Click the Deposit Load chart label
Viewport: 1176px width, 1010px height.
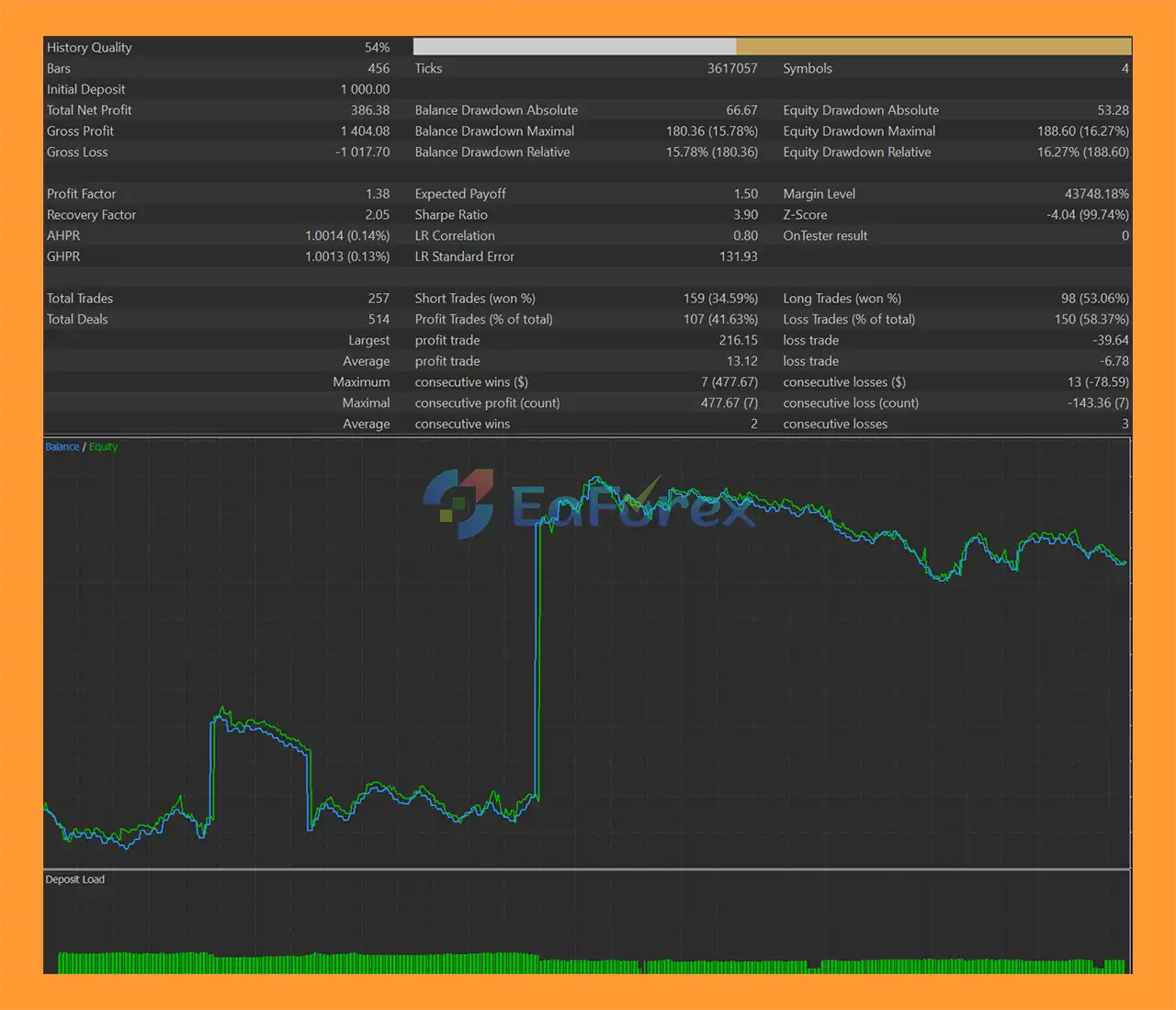coord(74,879)
